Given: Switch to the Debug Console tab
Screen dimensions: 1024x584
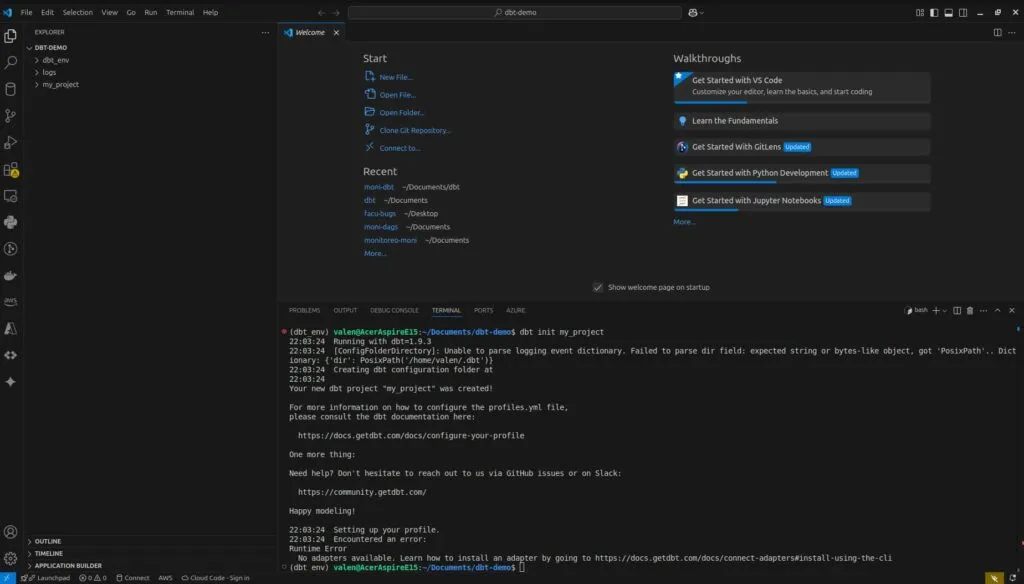Looking at the screenshot, I should (x=394, y=310).
